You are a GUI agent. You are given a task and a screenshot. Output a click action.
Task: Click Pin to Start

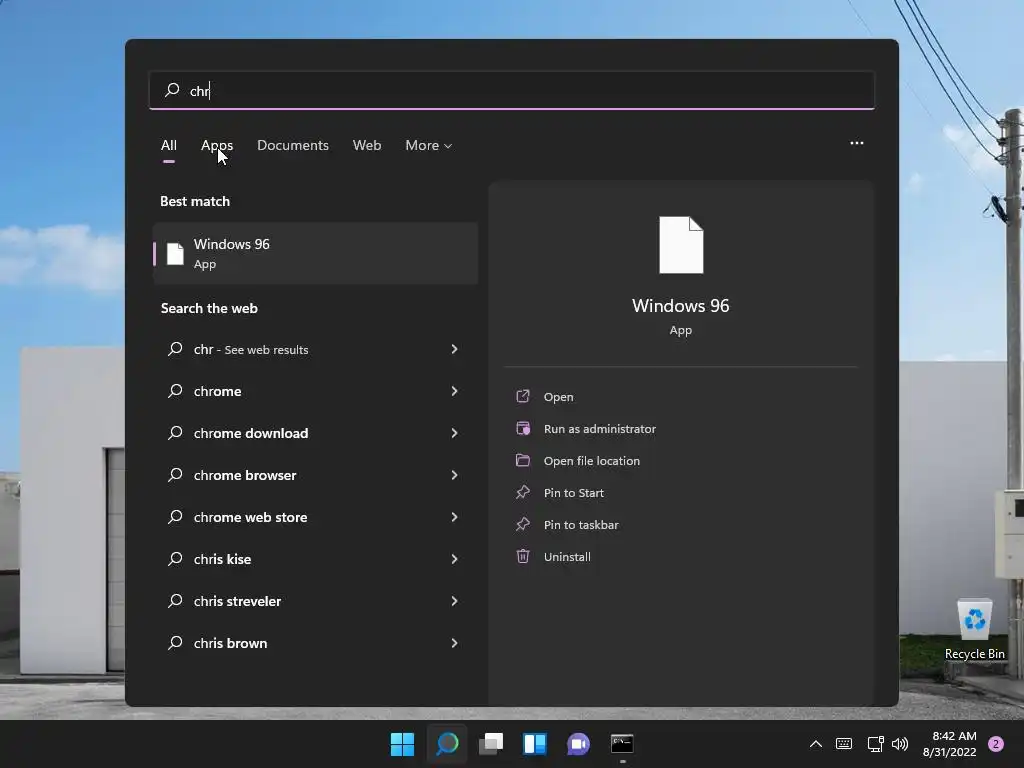click(573, 492)
